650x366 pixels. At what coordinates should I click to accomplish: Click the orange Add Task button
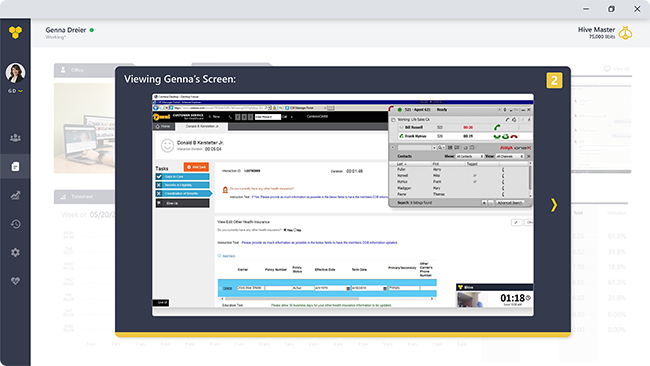point(196,167)
